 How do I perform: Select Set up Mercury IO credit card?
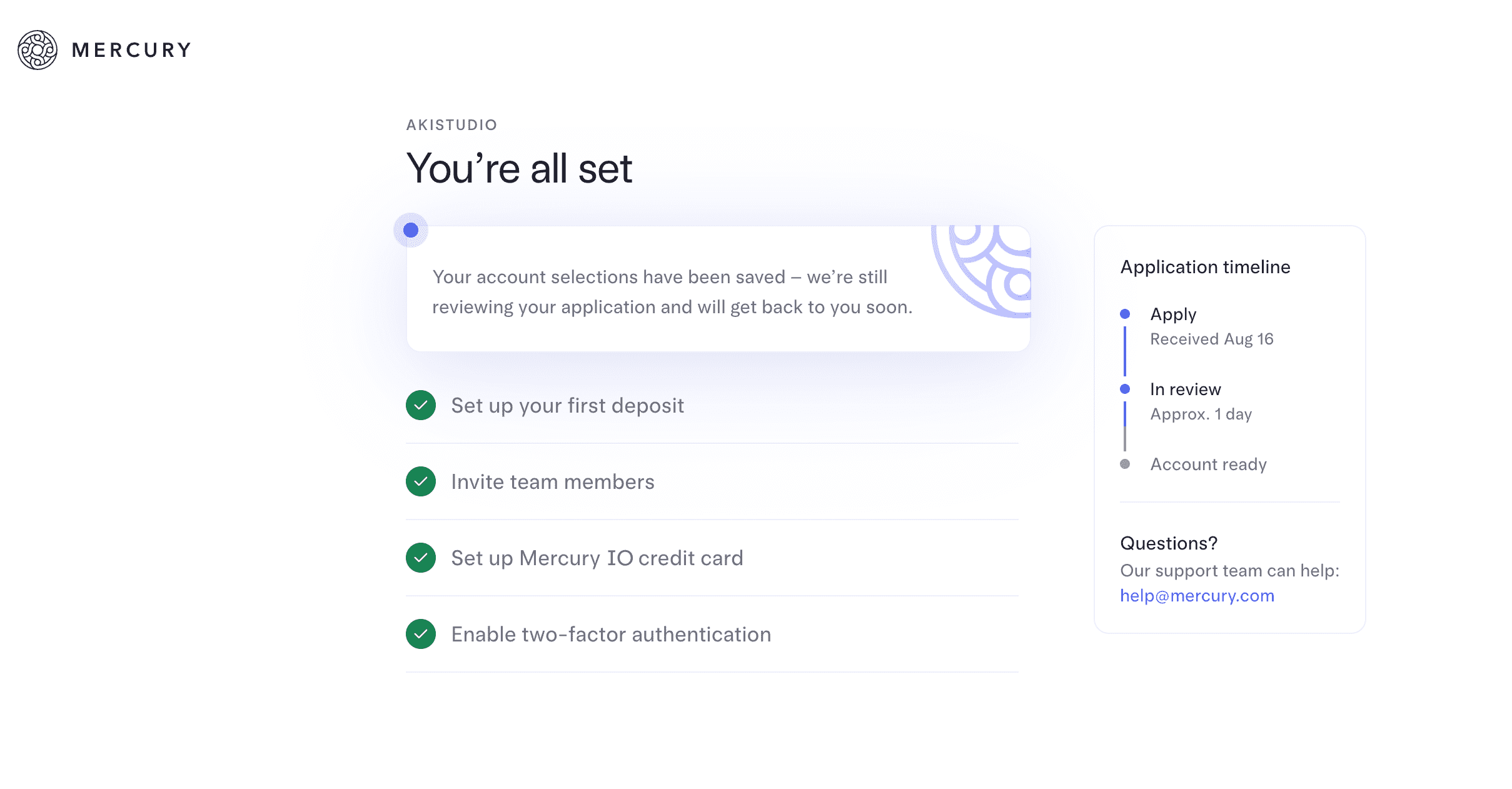[x=597, y=558]
